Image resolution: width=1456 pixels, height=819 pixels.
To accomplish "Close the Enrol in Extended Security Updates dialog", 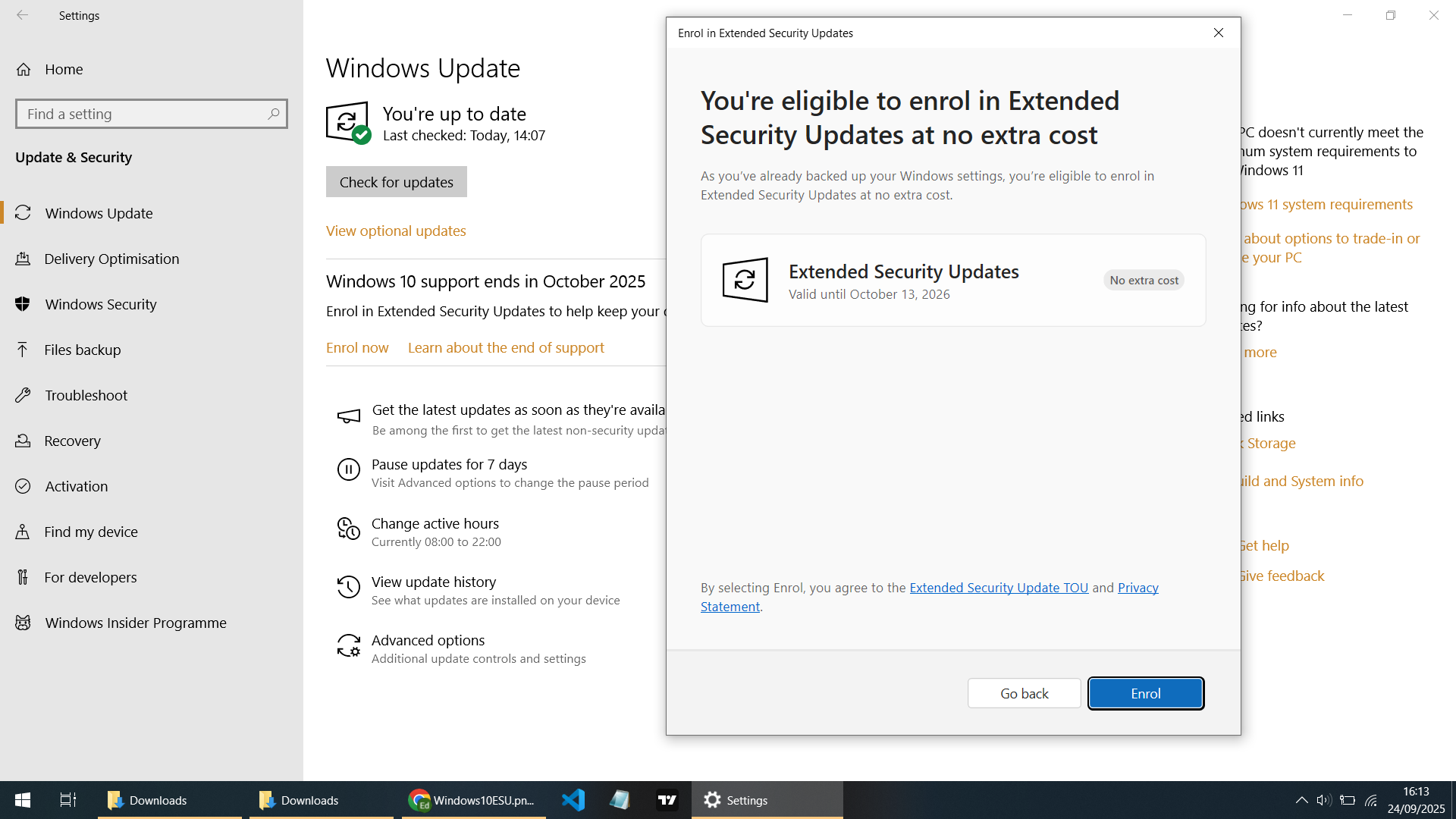I will click(x=1218, y=33).
